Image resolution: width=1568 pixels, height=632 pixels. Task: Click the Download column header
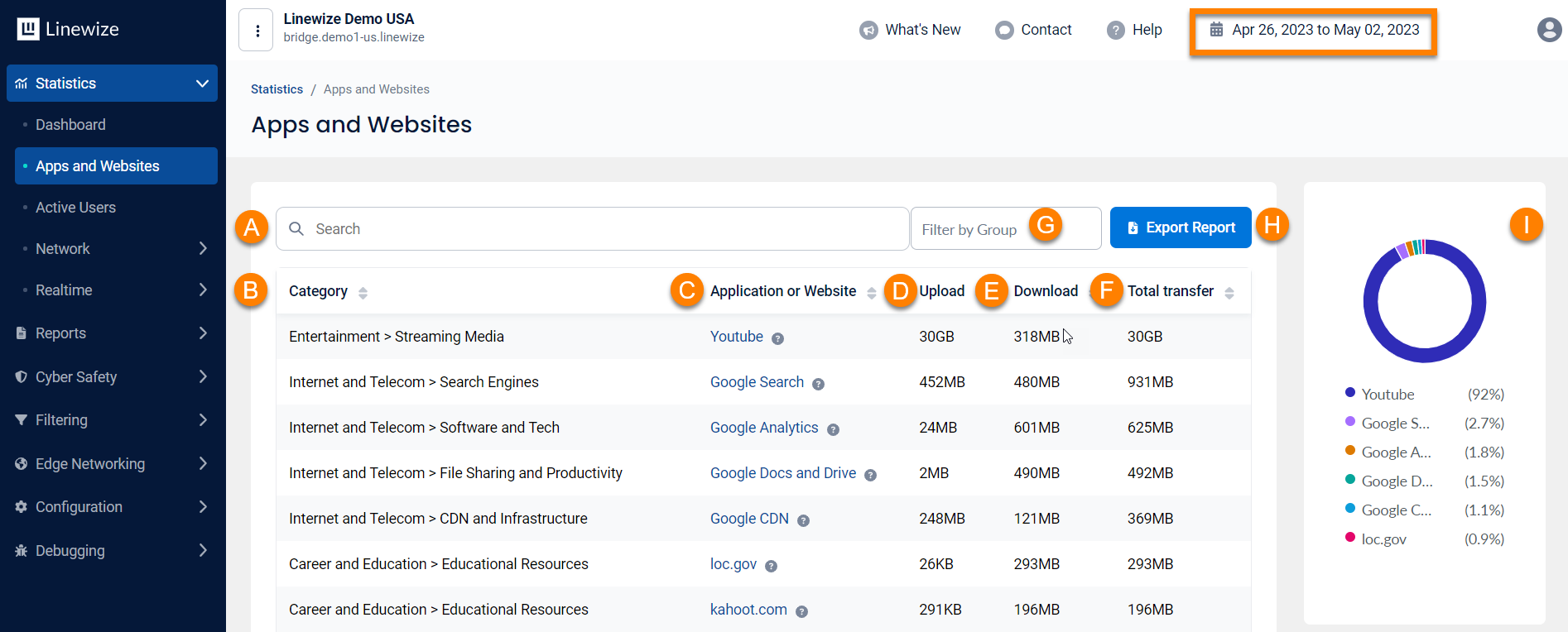pos(1046,291)
